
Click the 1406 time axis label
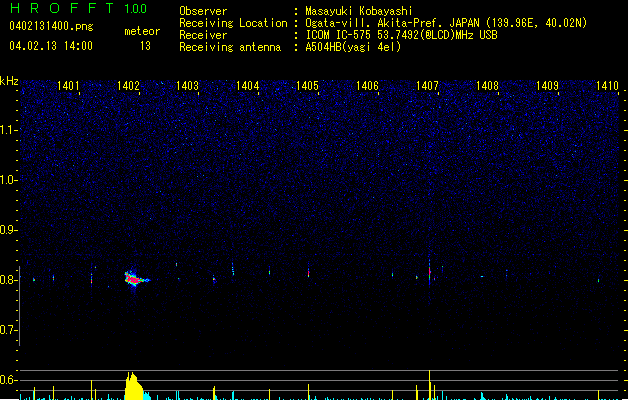[367, 86]
